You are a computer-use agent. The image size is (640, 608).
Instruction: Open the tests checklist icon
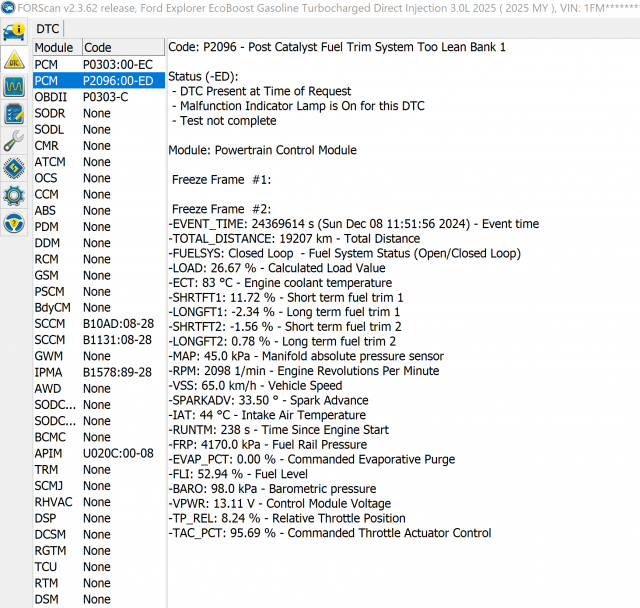pyautogui.click(x=14, y=114)
